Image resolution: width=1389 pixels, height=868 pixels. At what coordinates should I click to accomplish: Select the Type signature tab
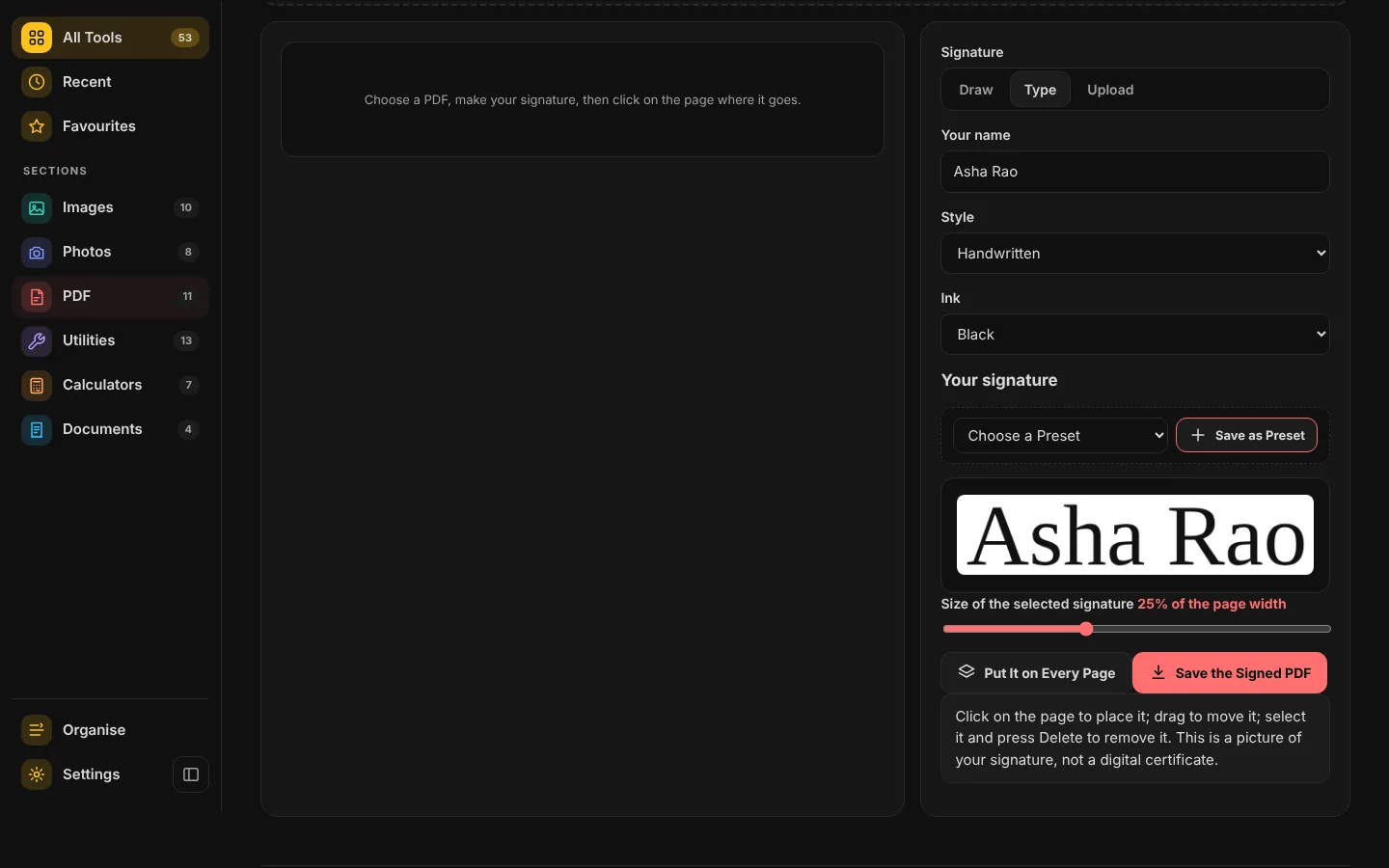1040,90
